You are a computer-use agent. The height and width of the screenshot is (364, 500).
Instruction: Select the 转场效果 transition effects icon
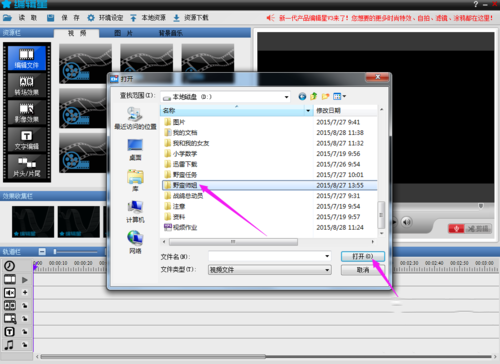(27, 85)
